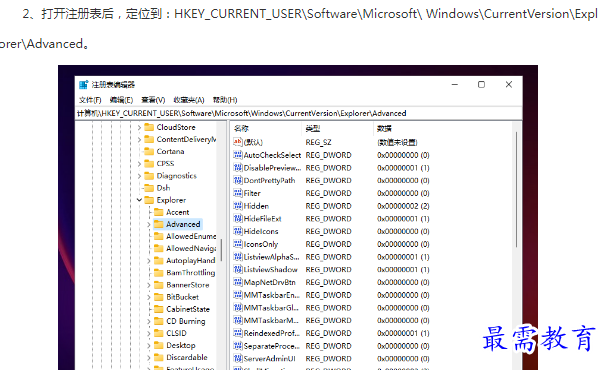Collapse the Explorer tree node

[x=139, y=200]
